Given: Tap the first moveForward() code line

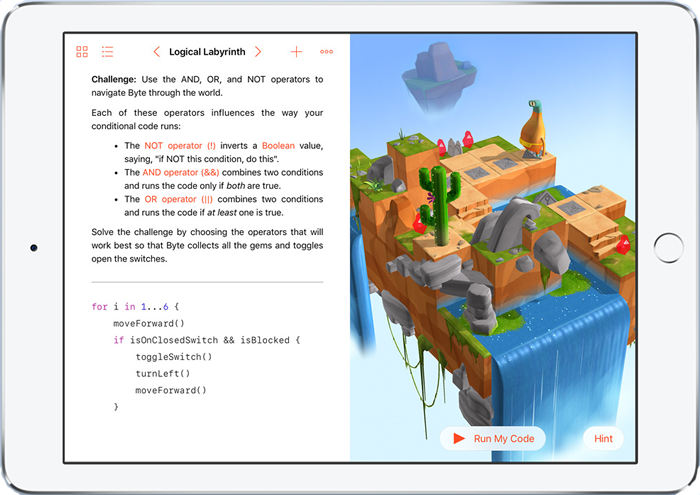Looking at the screenshot, I should pyautogui.click(x=149, y=323).
